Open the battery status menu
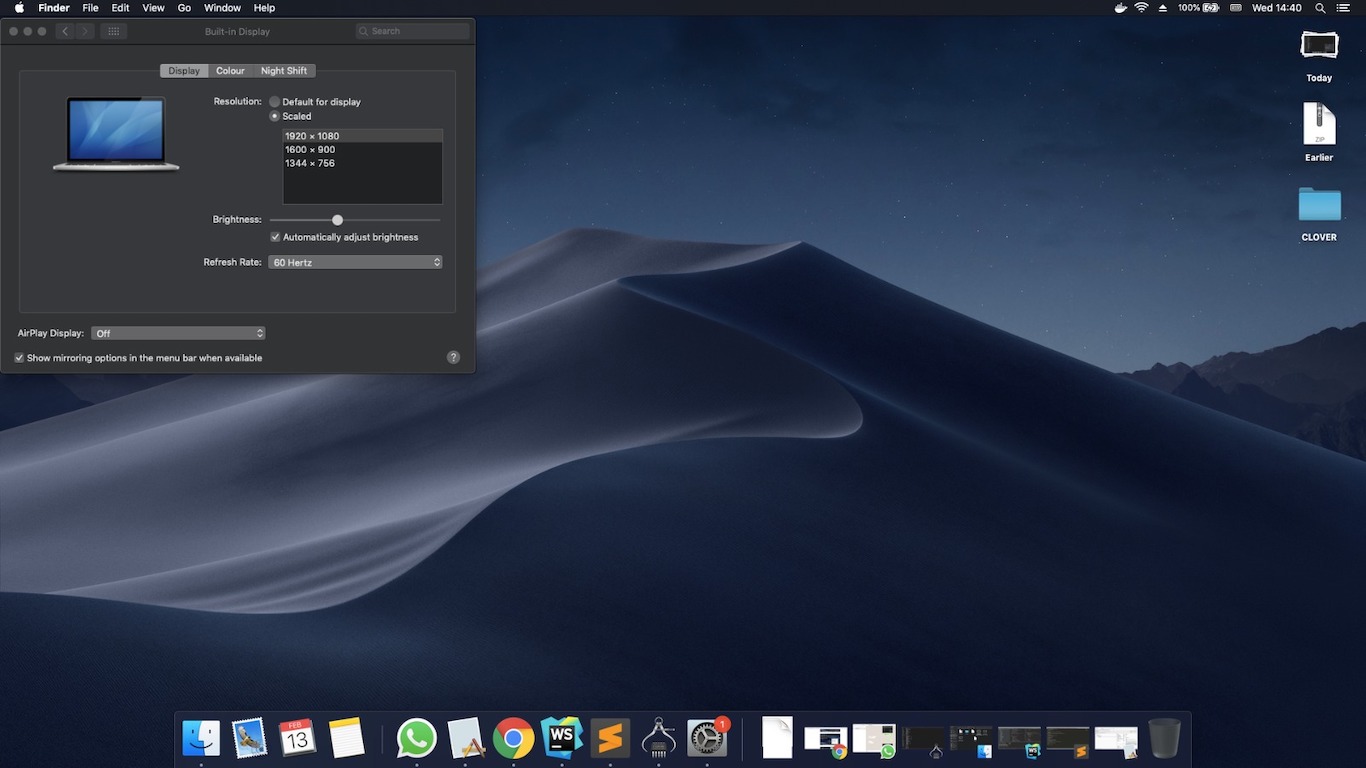Screen dimensions: 1366x768 click(x=1198, y=8)
